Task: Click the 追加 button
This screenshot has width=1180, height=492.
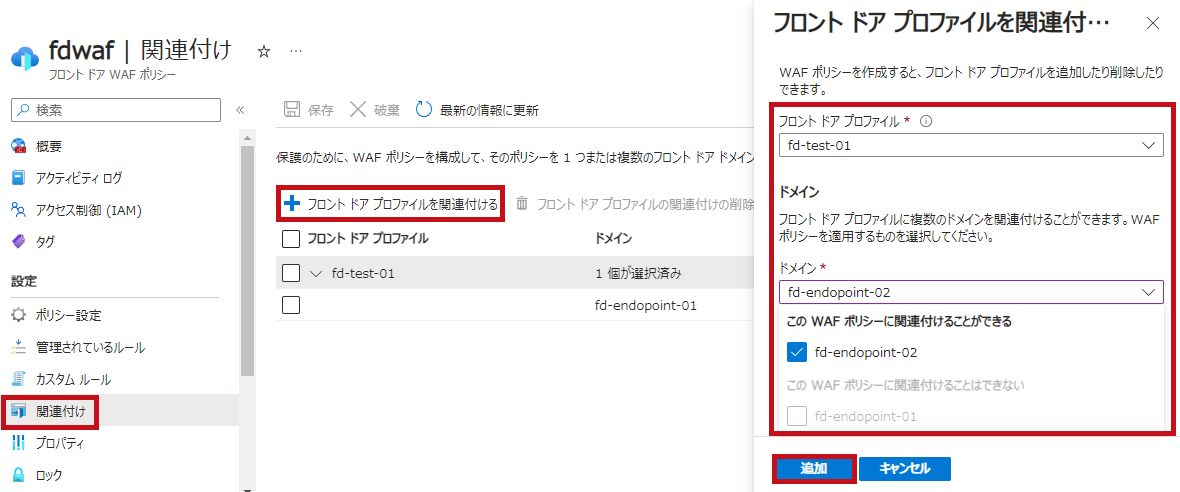Action: click(814, 469)
